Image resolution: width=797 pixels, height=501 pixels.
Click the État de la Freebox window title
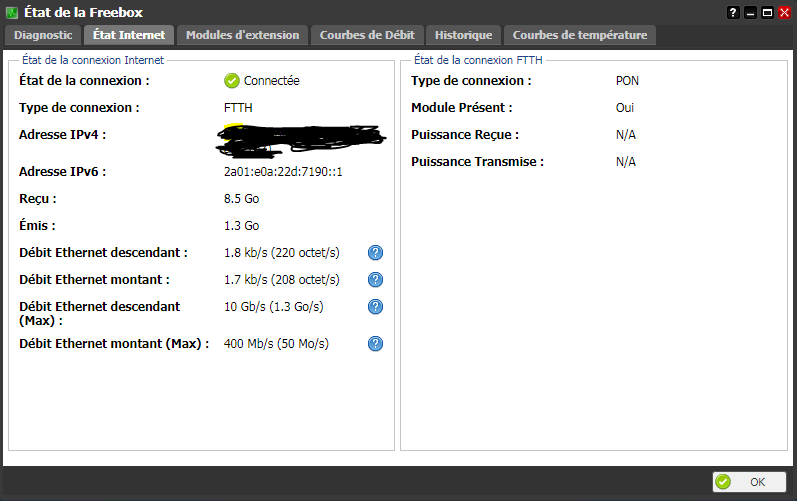(83, 13)
